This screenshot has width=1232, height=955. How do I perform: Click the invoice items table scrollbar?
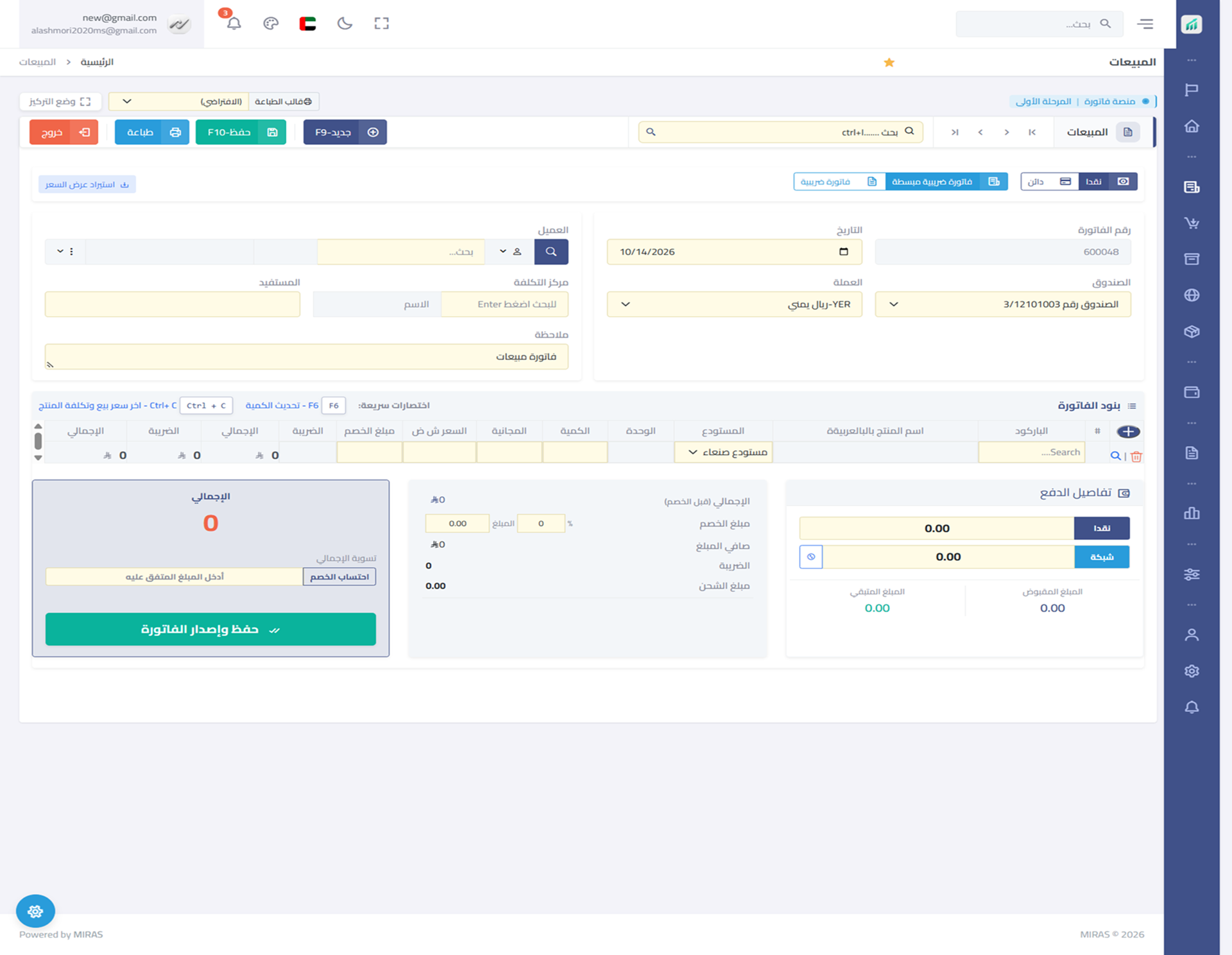38,442
